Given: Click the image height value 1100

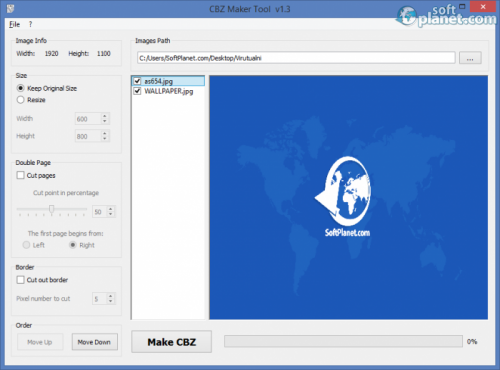Looking at the screenshot, I should [x=104, y=54].
